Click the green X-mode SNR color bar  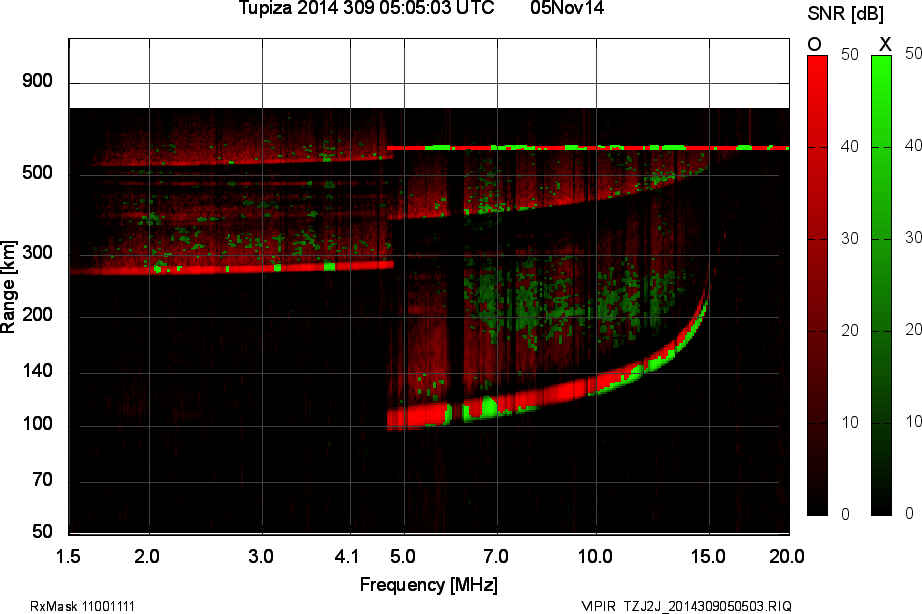pos(881,285)
